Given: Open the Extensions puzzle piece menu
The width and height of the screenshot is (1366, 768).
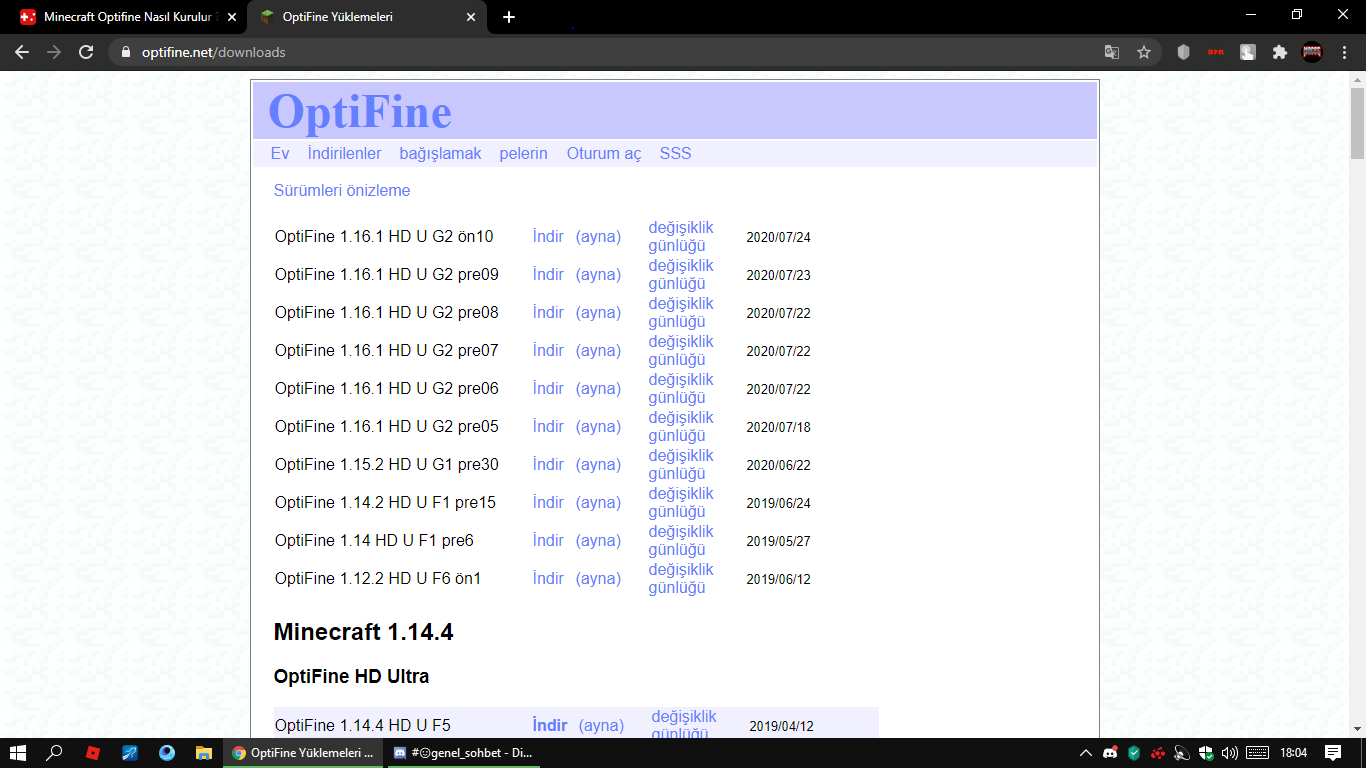Looking at the screenshot, I should (1279, 52).
